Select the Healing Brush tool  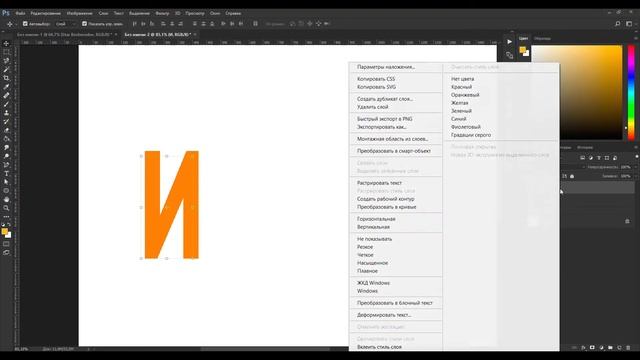pos(6,95)
